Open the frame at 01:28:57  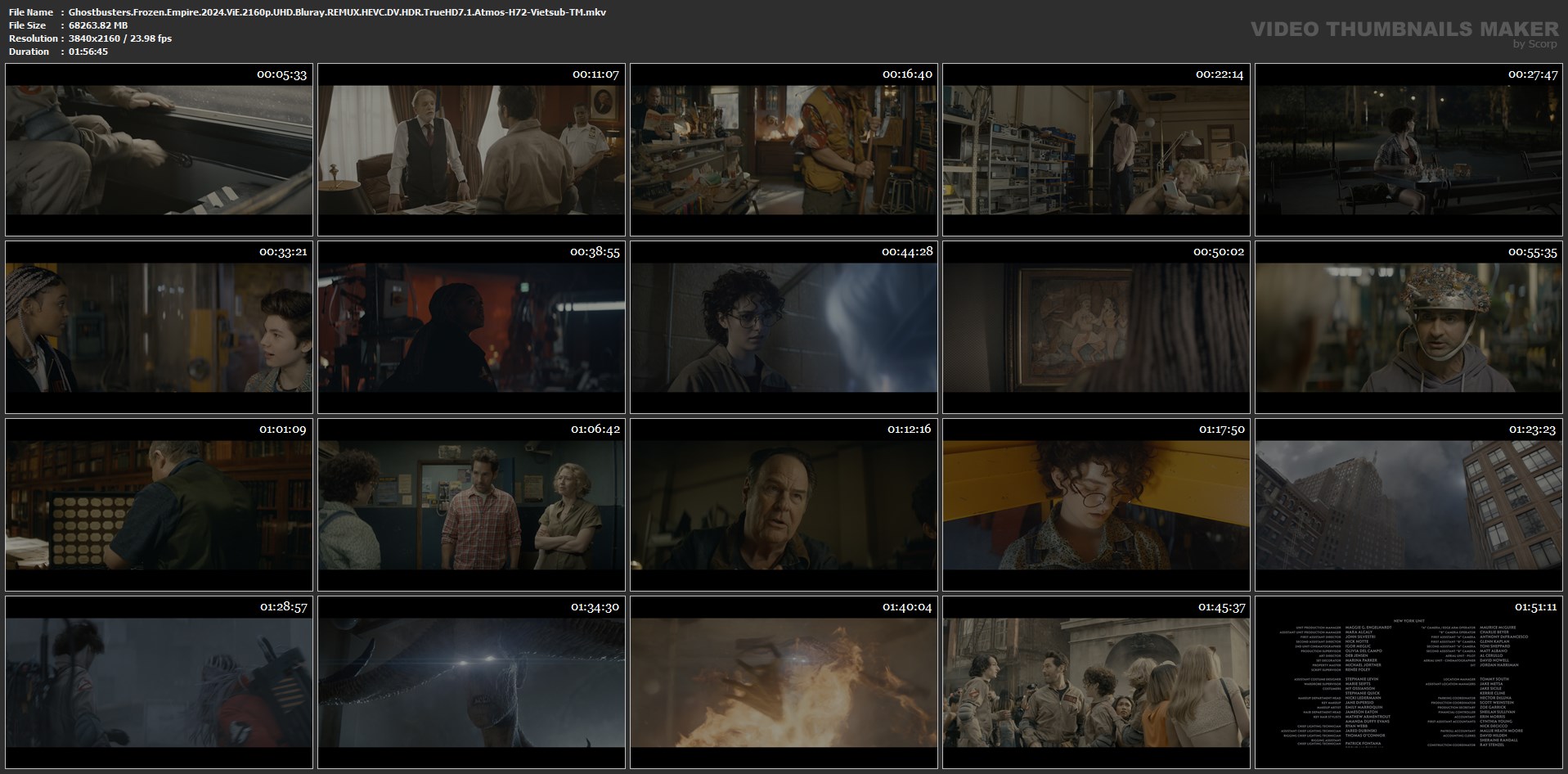(159, 682)
